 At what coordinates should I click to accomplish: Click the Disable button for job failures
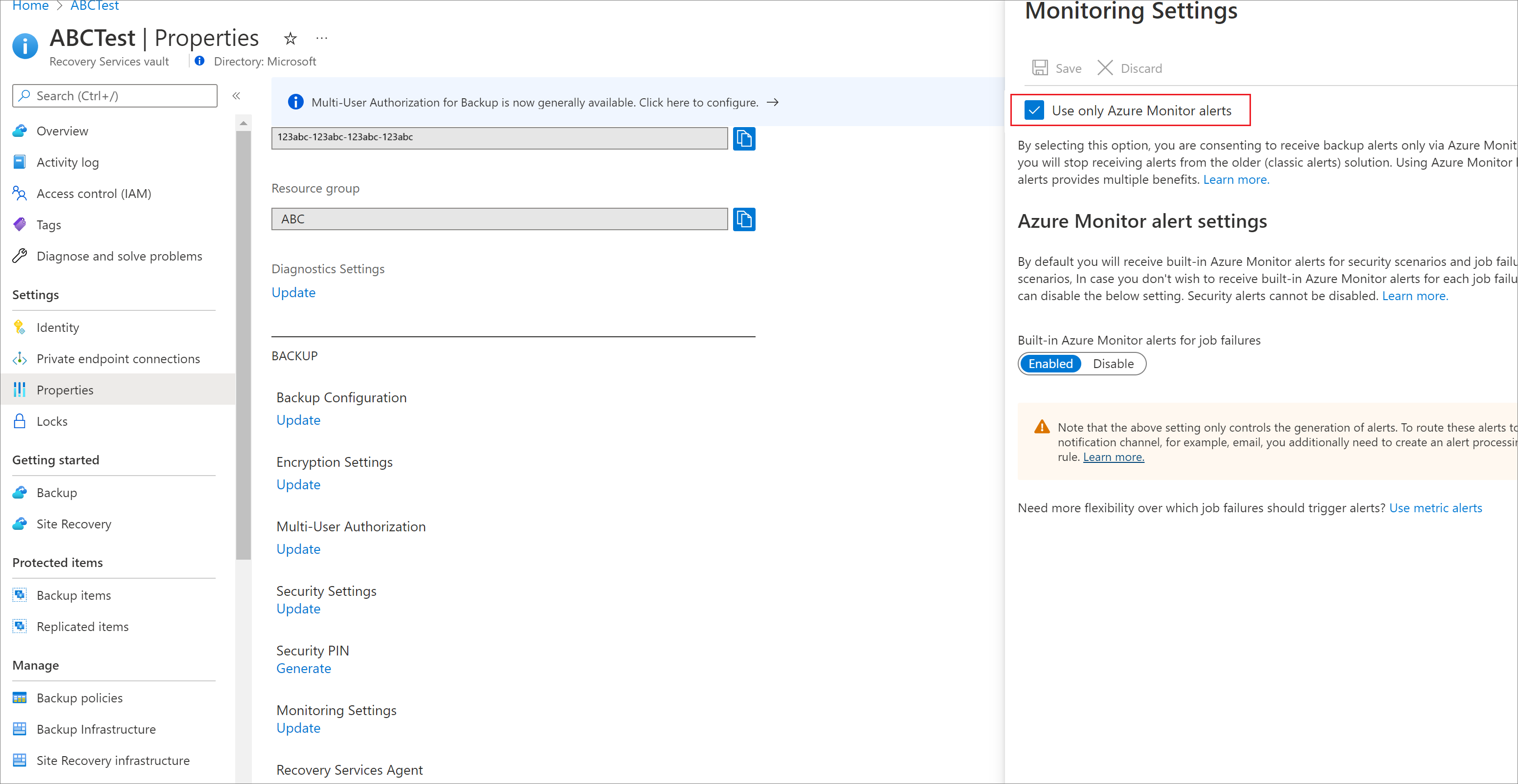1113,363
